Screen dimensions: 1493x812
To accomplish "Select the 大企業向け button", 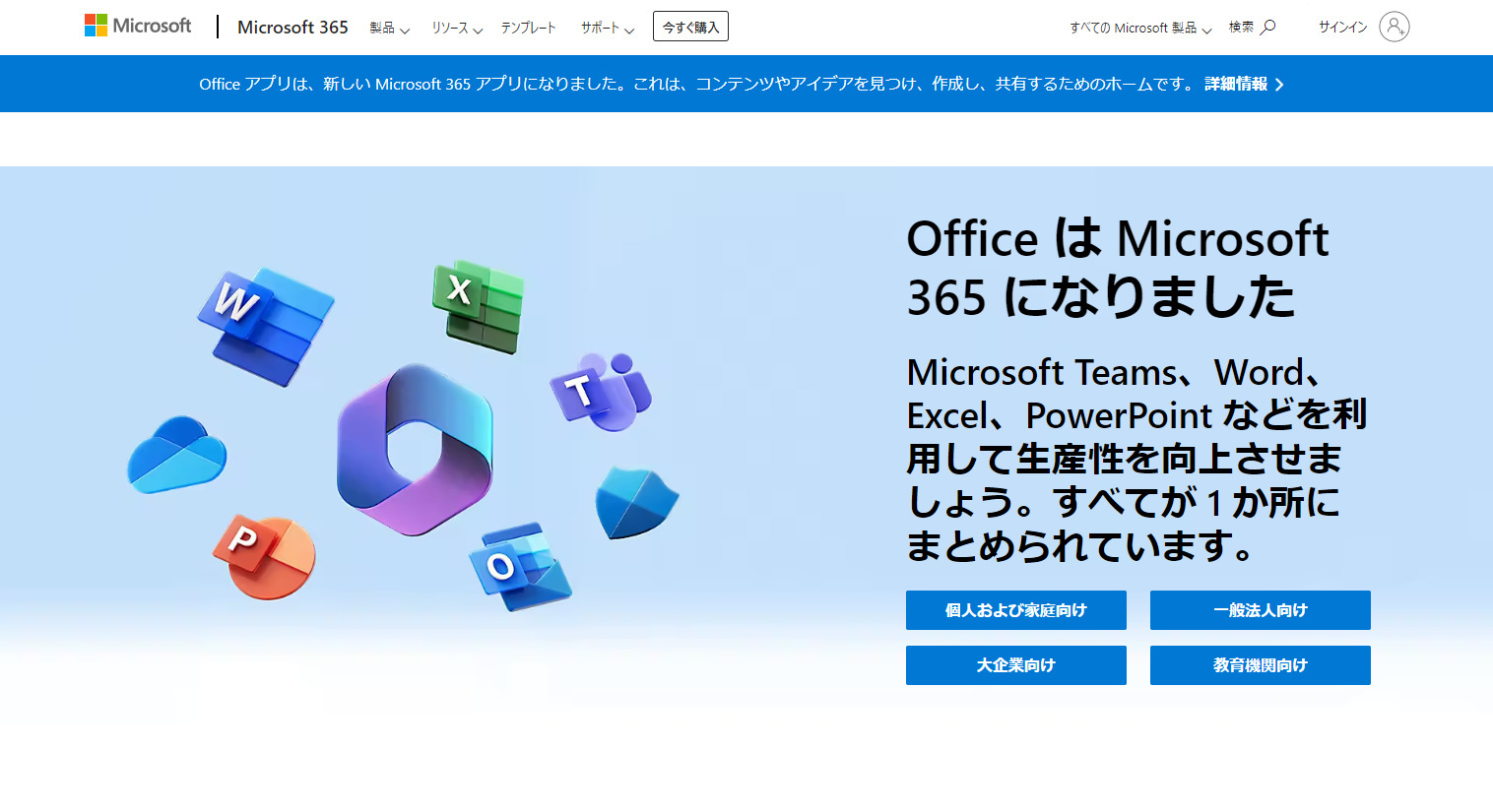I will pyautogui.click(x=1016, y=665).
